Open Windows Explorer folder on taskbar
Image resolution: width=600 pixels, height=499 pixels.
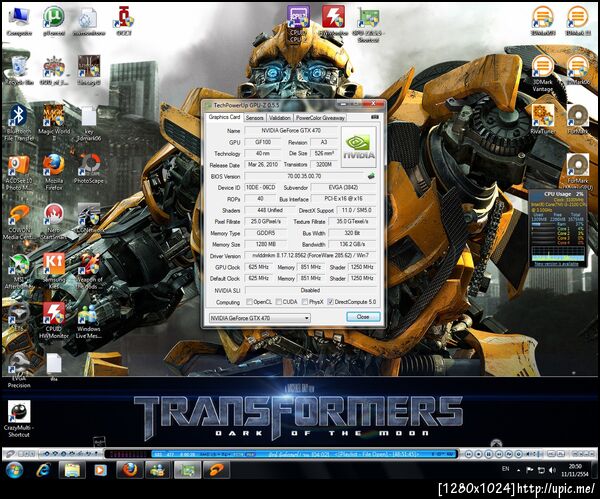coord(72,470)
